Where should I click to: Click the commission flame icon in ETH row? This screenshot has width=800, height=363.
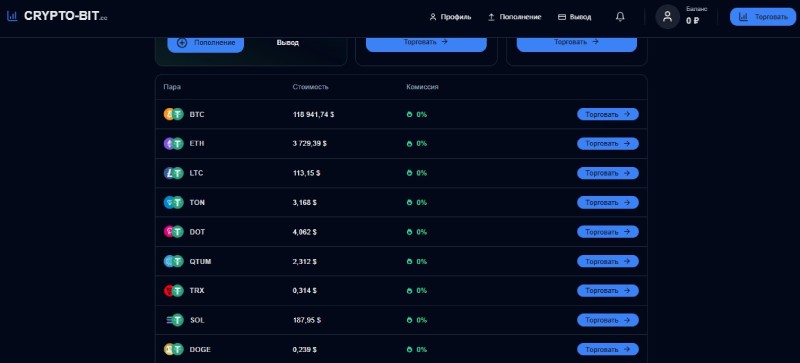(409, 143)
